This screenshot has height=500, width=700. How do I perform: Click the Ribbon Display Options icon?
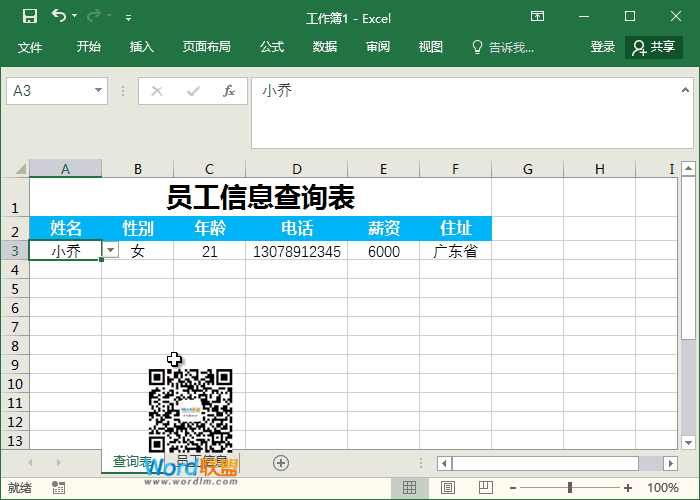tap(537, 17)
